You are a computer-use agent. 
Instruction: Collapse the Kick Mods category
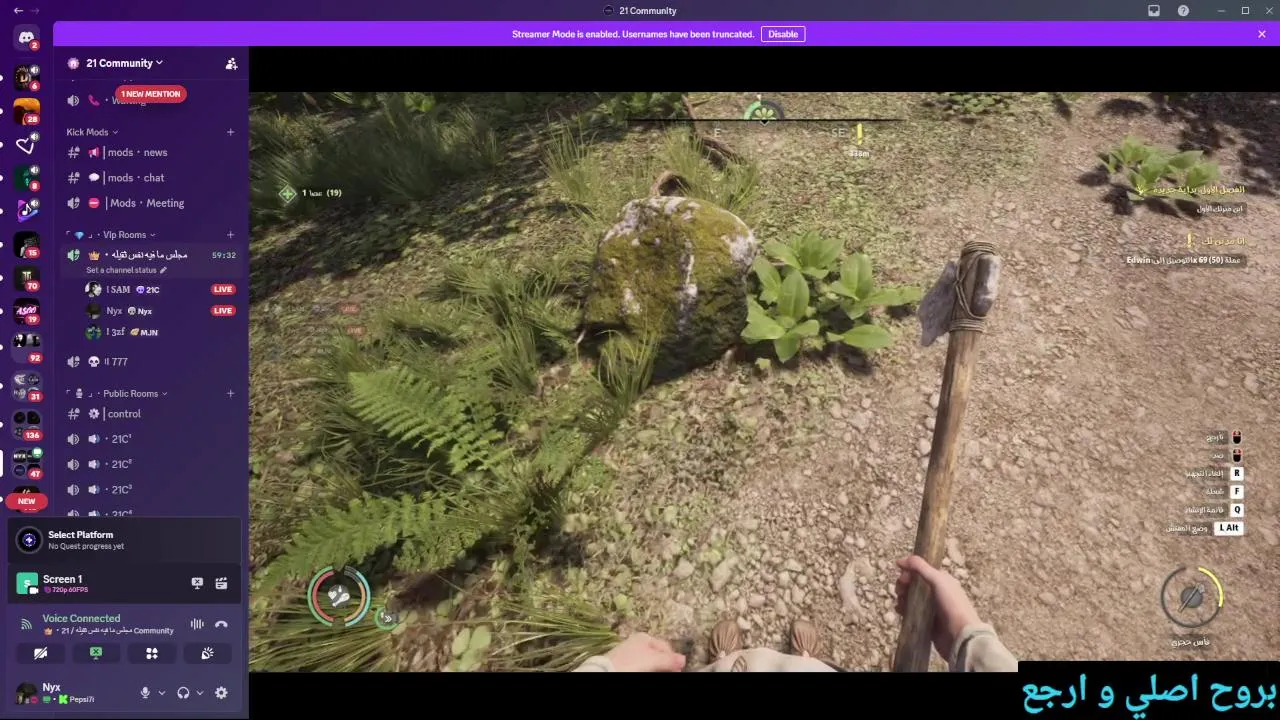[92, 132]
